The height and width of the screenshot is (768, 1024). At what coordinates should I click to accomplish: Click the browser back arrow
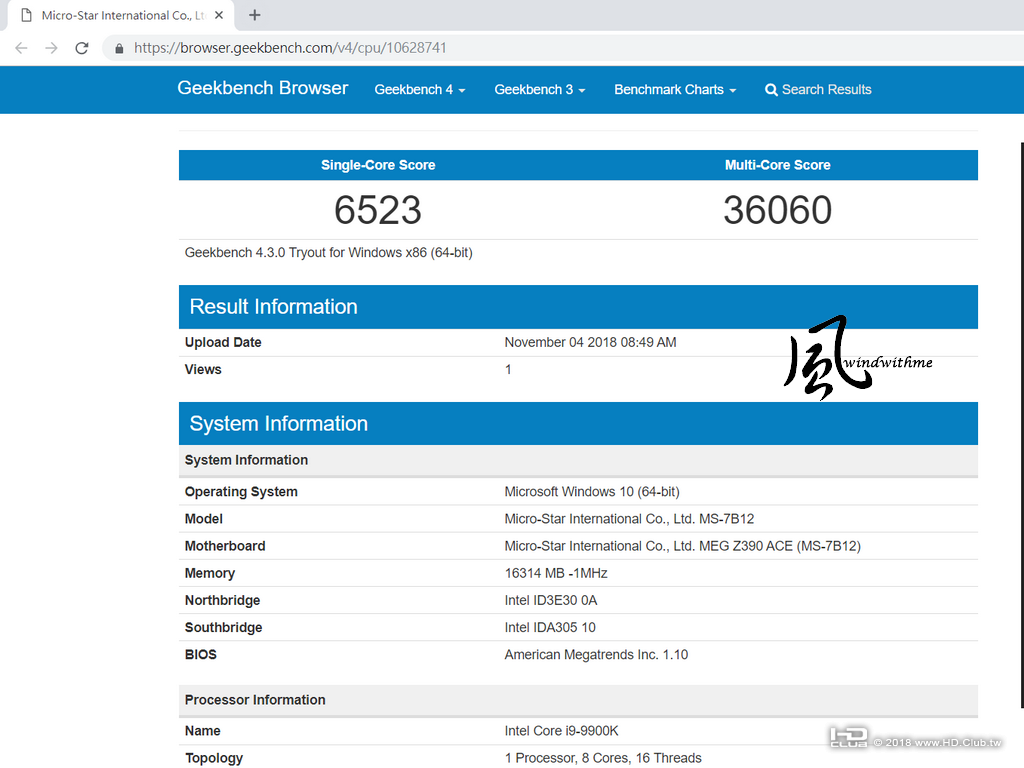[x=22, y=48]
